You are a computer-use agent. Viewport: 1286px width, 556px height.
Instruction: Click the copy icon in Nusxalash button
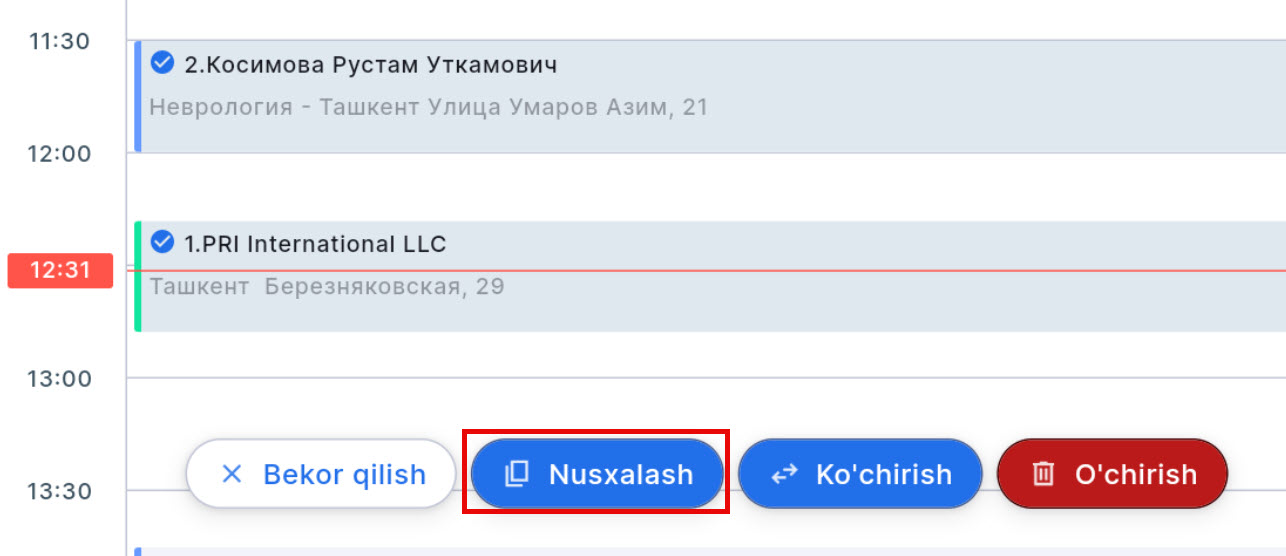516,474
